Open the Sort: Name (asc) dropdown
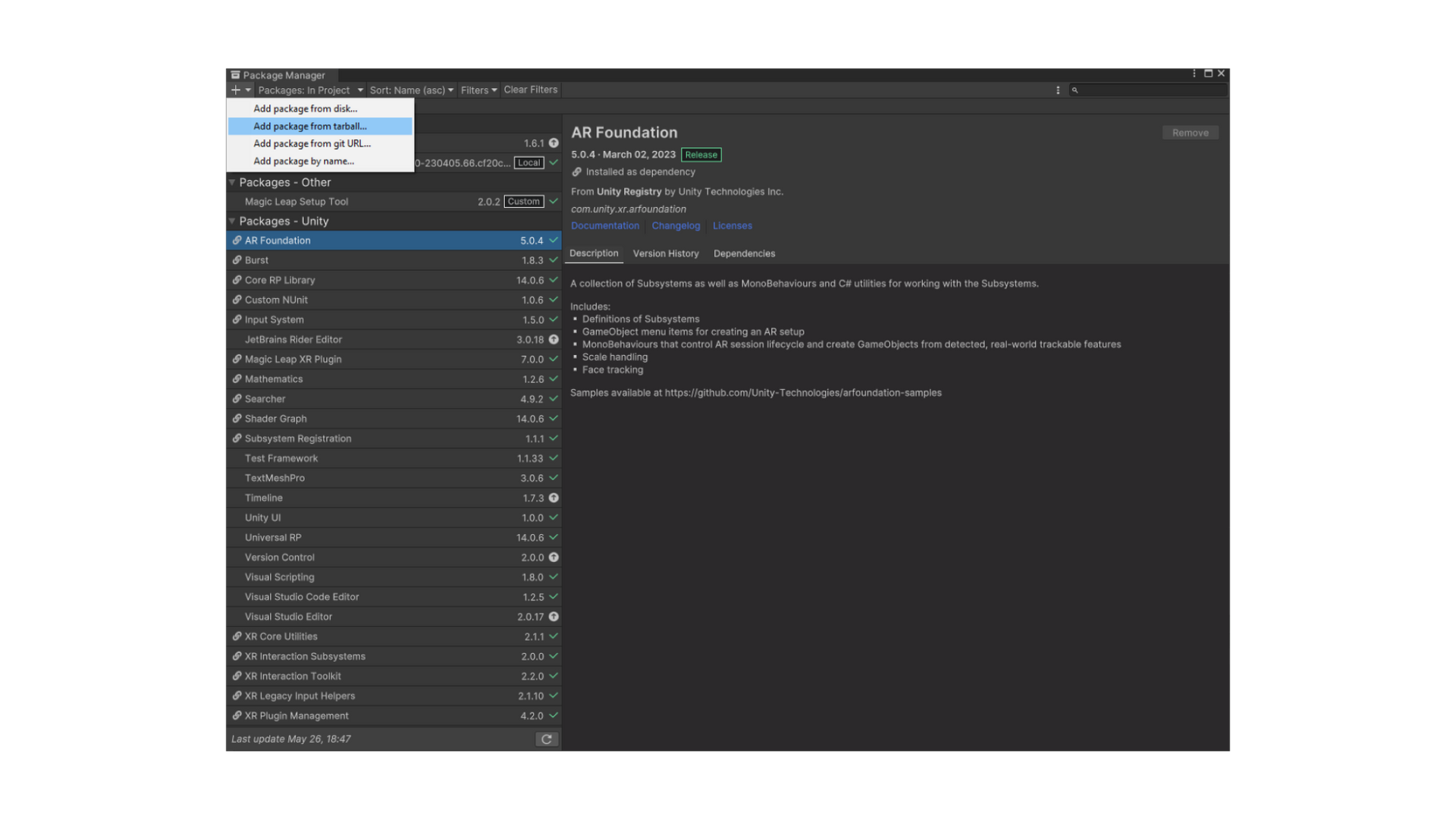Screen dimensions: 1456x820 (411, 90)
